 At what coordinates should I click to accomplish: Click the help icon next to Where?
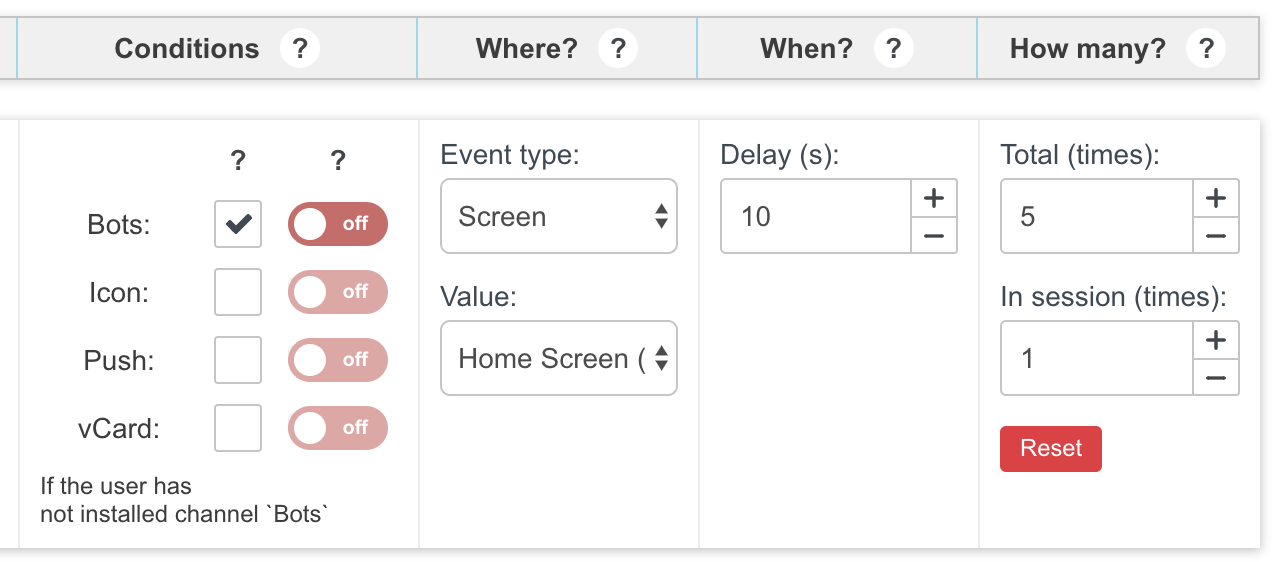[618, 48]
